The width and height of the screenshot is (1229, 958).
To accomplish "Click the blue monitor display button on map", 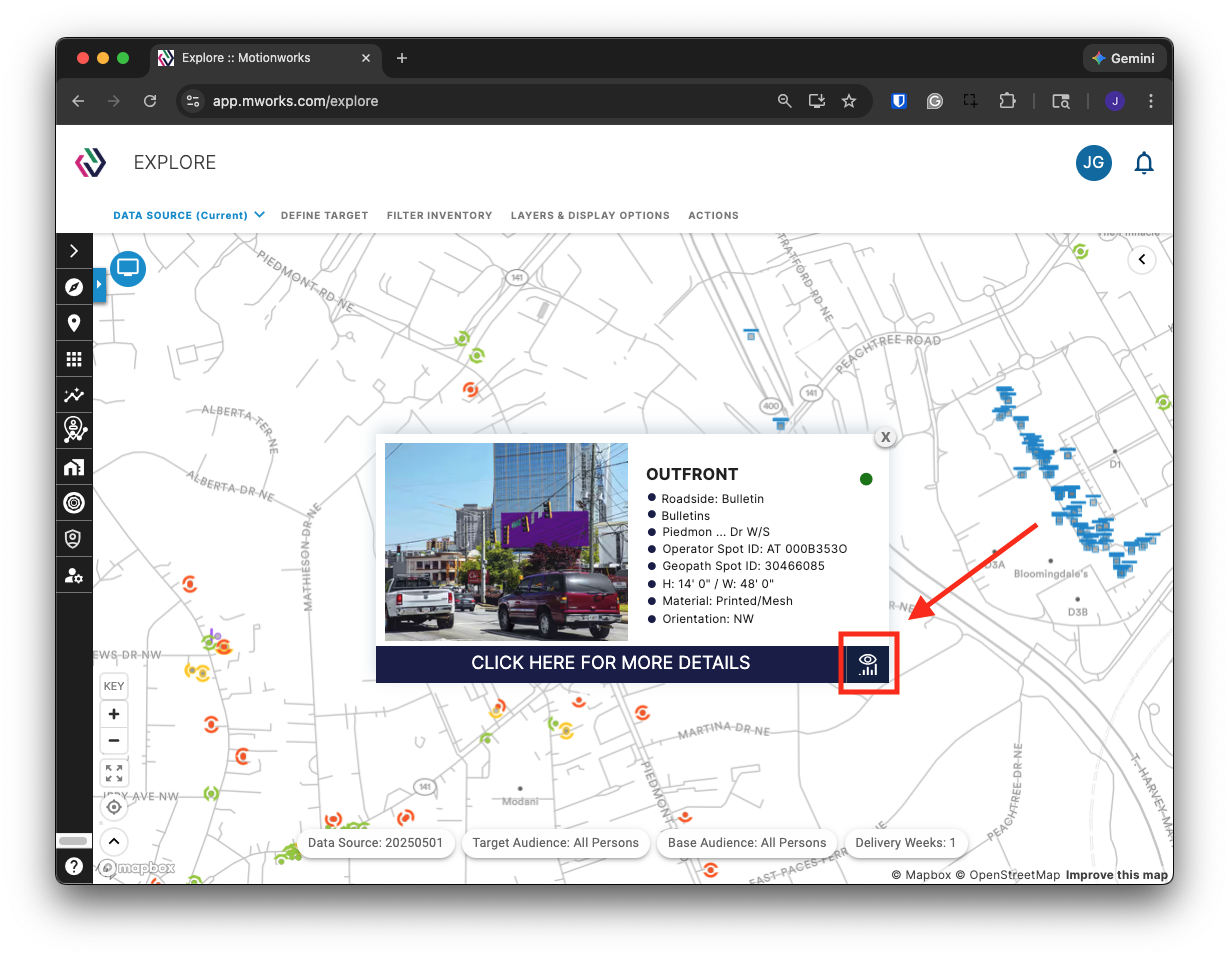I will tap(128, 268).
